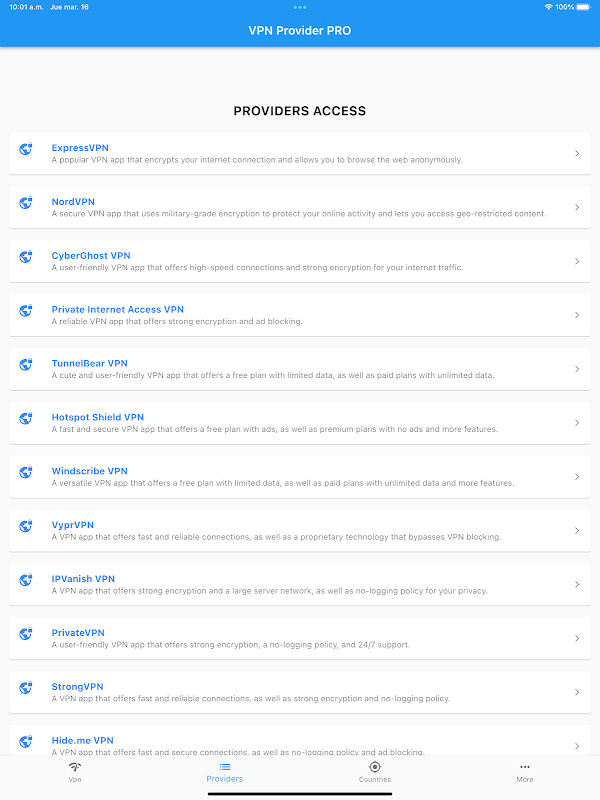Click the globe icon beside ExpressVPN

click(26, 148)
